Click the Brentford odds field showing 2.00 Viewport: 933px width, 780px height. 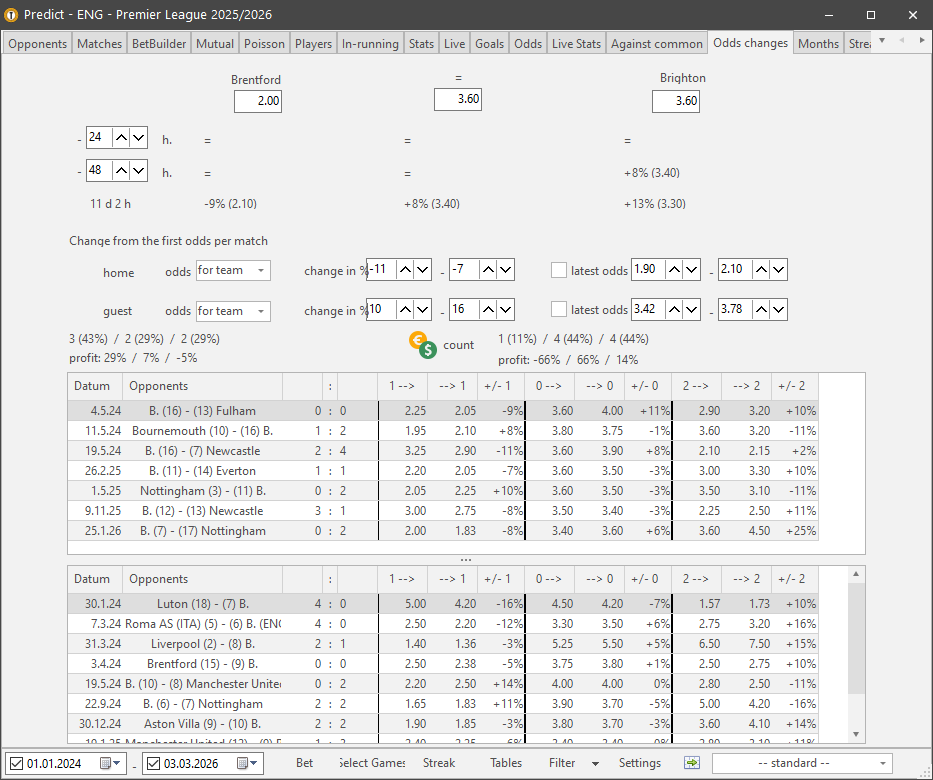[x=258, y=101]
